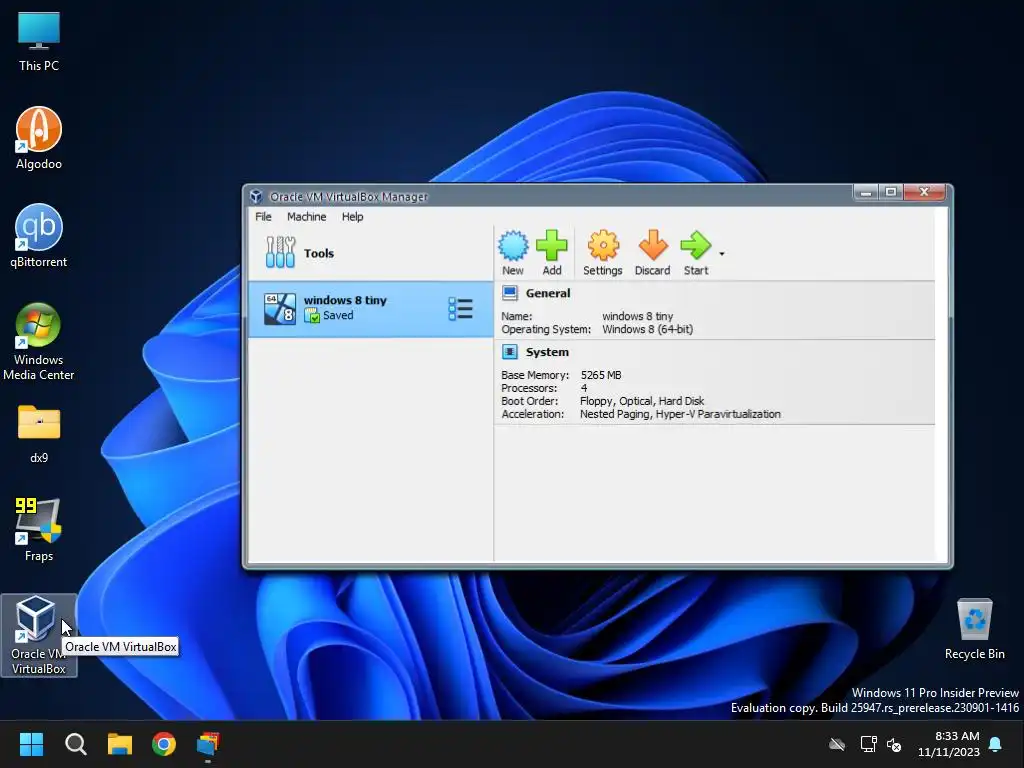This screenshot has height=768, width=1024.
Task: Click the running VirtualBox taskbar icon
Action: 208,744
